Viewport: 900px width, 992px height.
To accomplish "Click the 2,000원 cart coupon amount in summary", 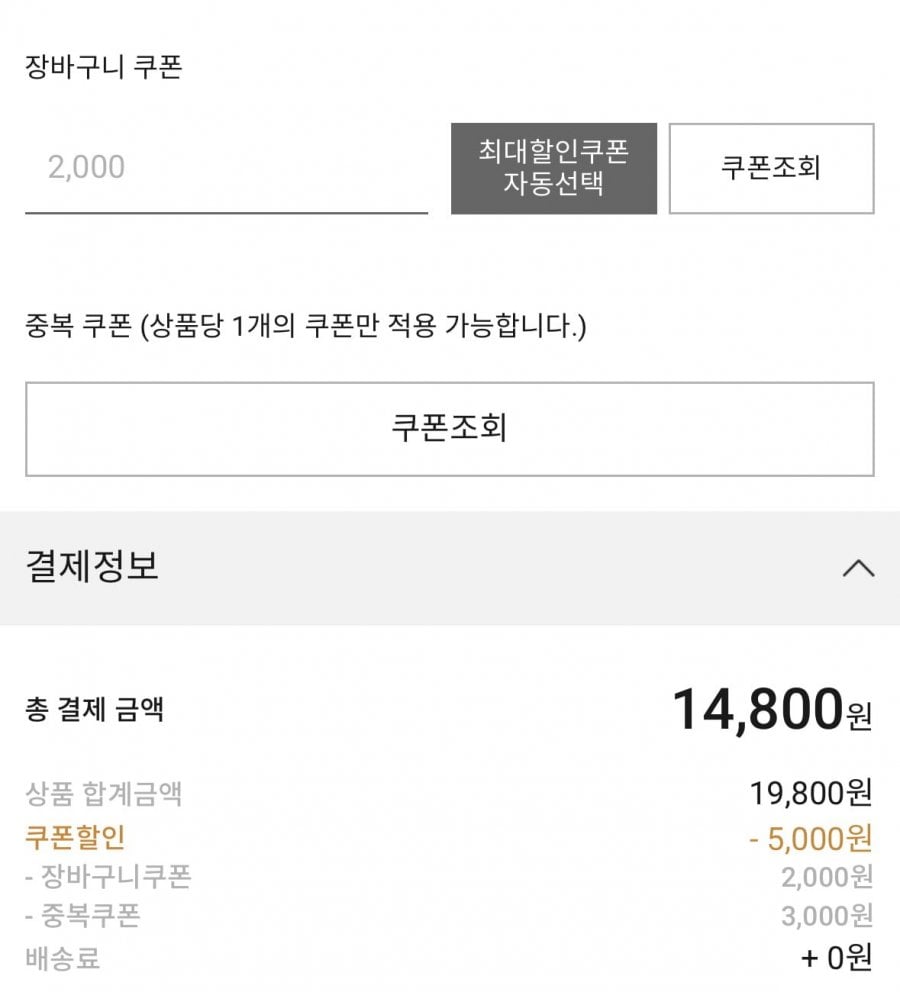I will [x=826, y=878].
